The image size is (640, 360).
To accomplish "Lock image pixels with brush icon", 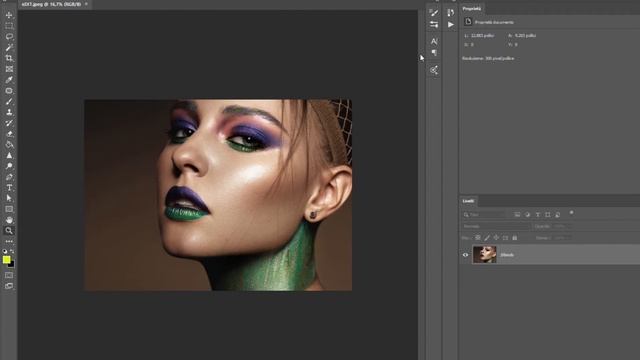I will point(487,238).
